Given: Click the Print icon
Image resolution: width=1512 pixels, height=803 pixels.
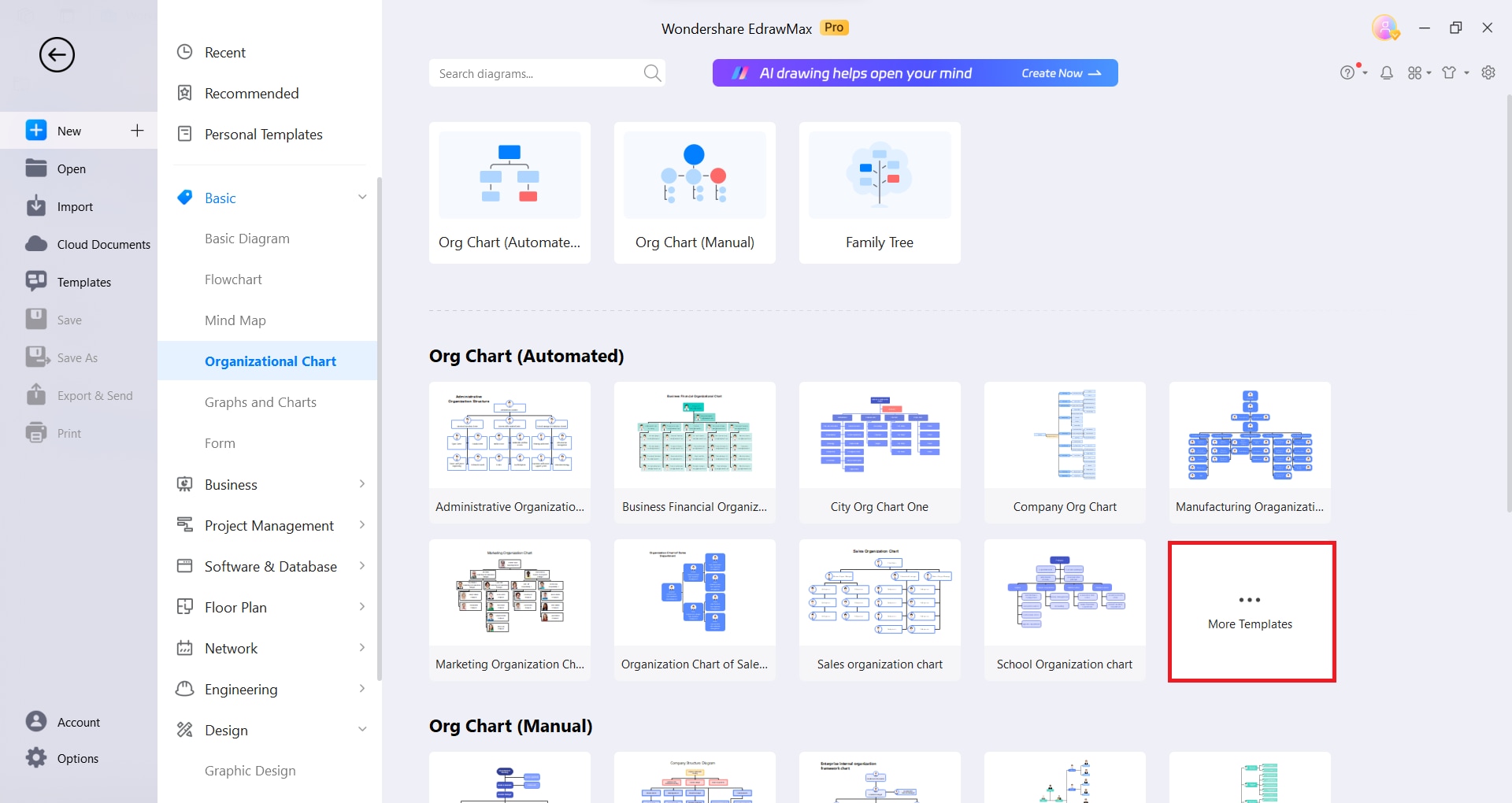Looking at the screenshot, I should pyautogui.click(x=36, y=433).
